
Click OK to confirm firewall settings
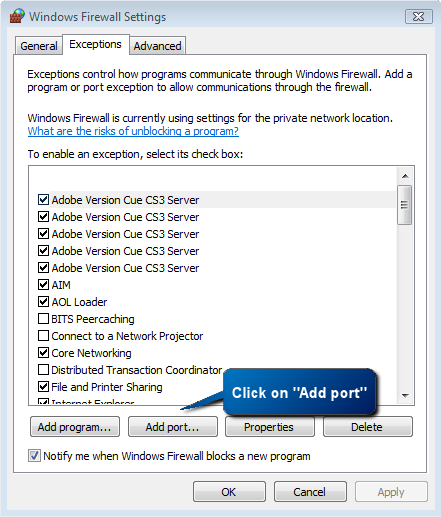229,492
